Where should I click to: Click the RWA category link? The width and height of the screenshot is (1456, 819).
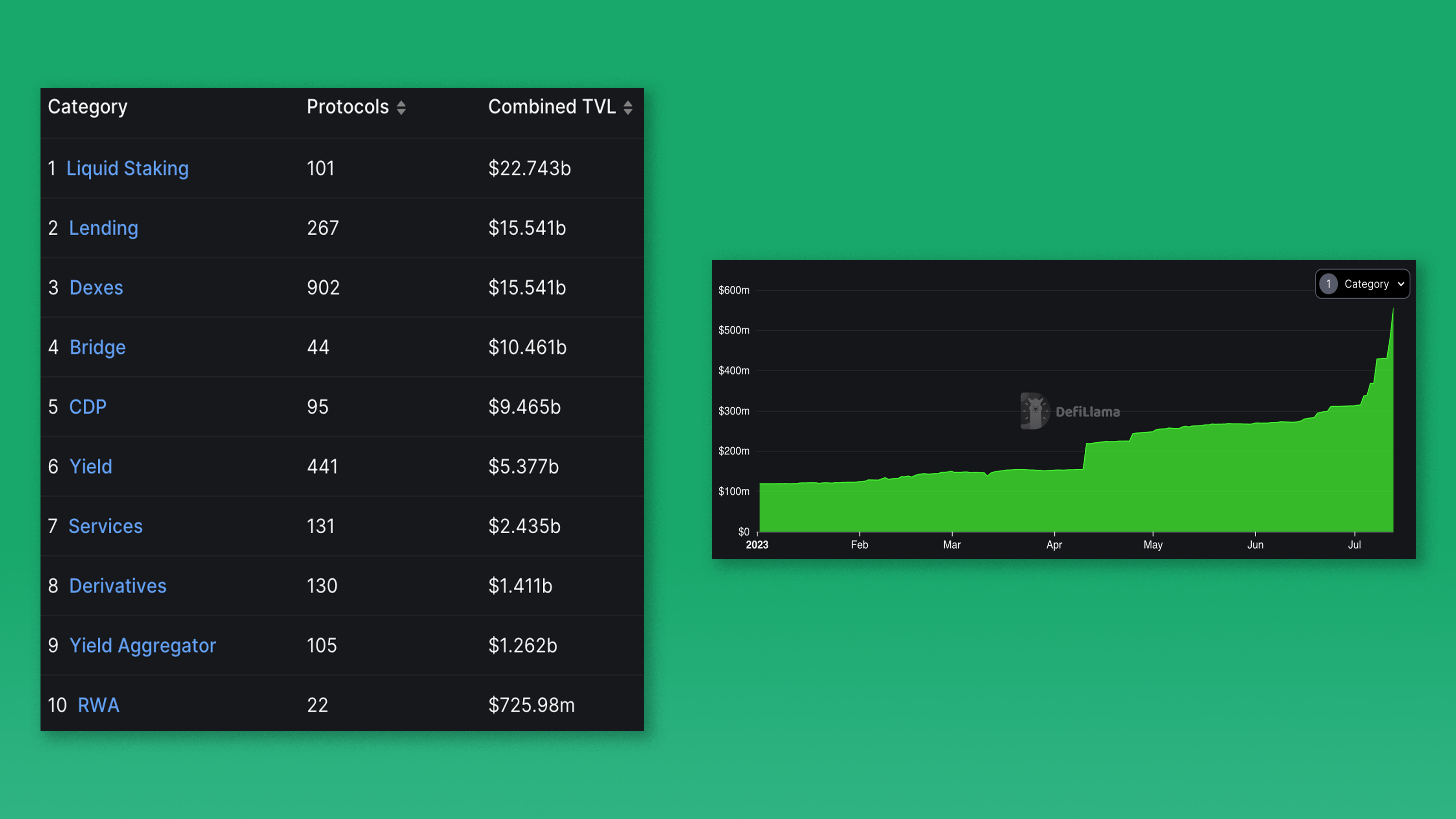pos(98,705)
